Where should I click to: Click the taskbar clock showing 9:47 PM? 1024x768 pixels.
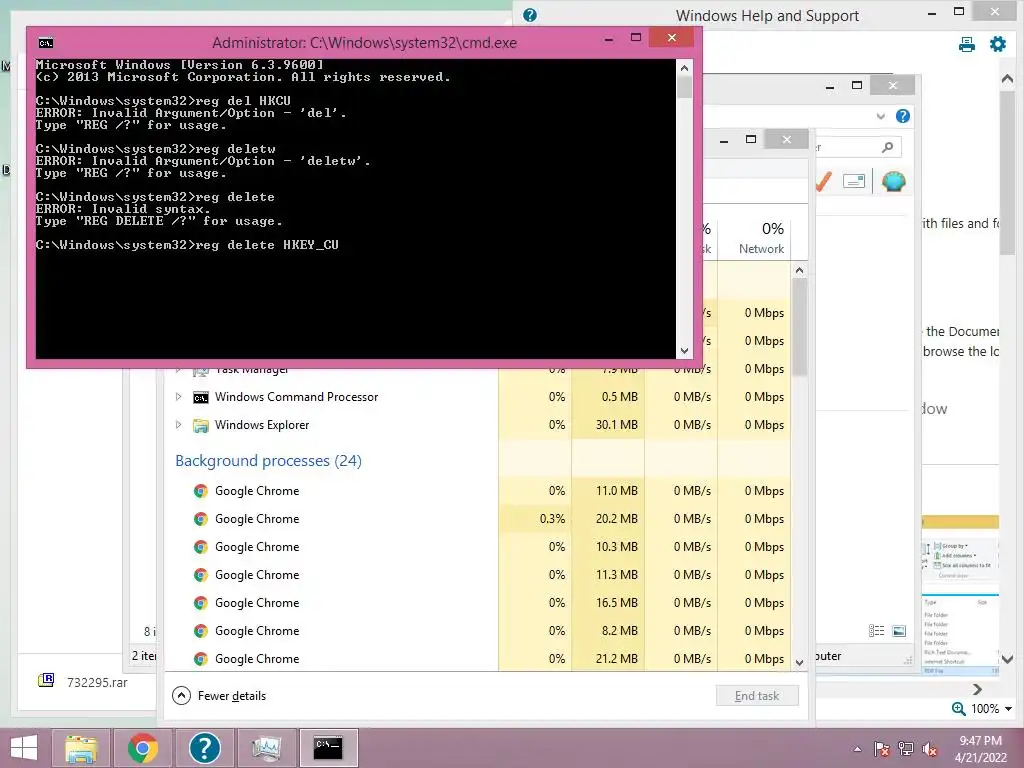(x=980, y=748)
